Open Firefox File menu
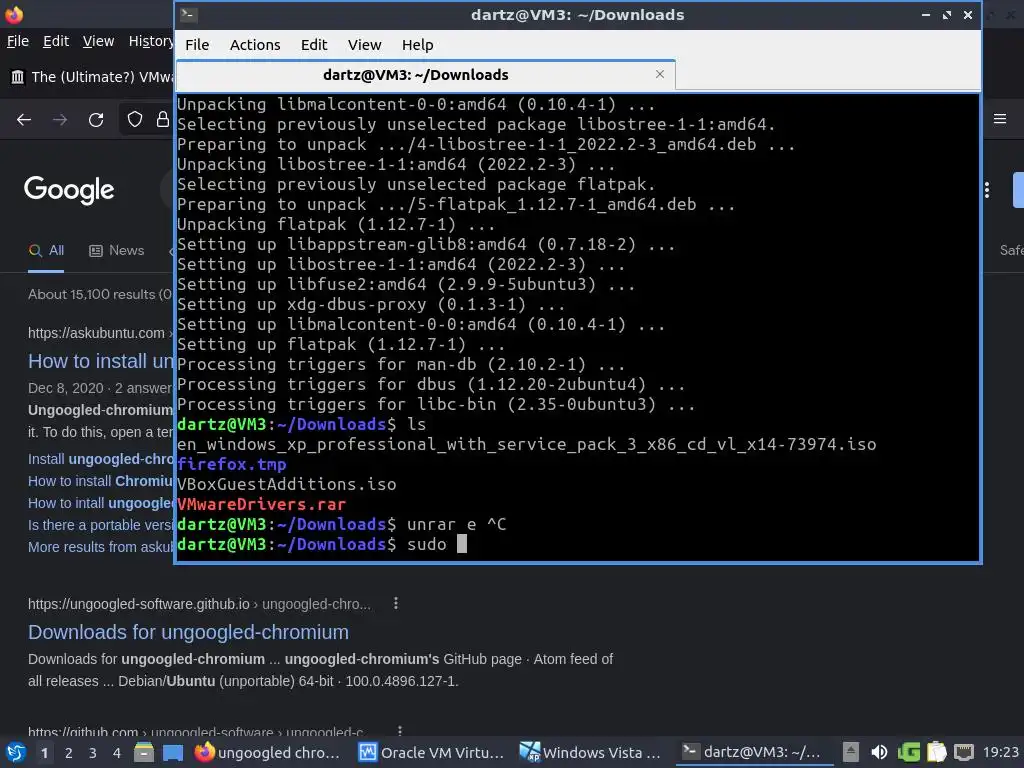 click(18, 40)
